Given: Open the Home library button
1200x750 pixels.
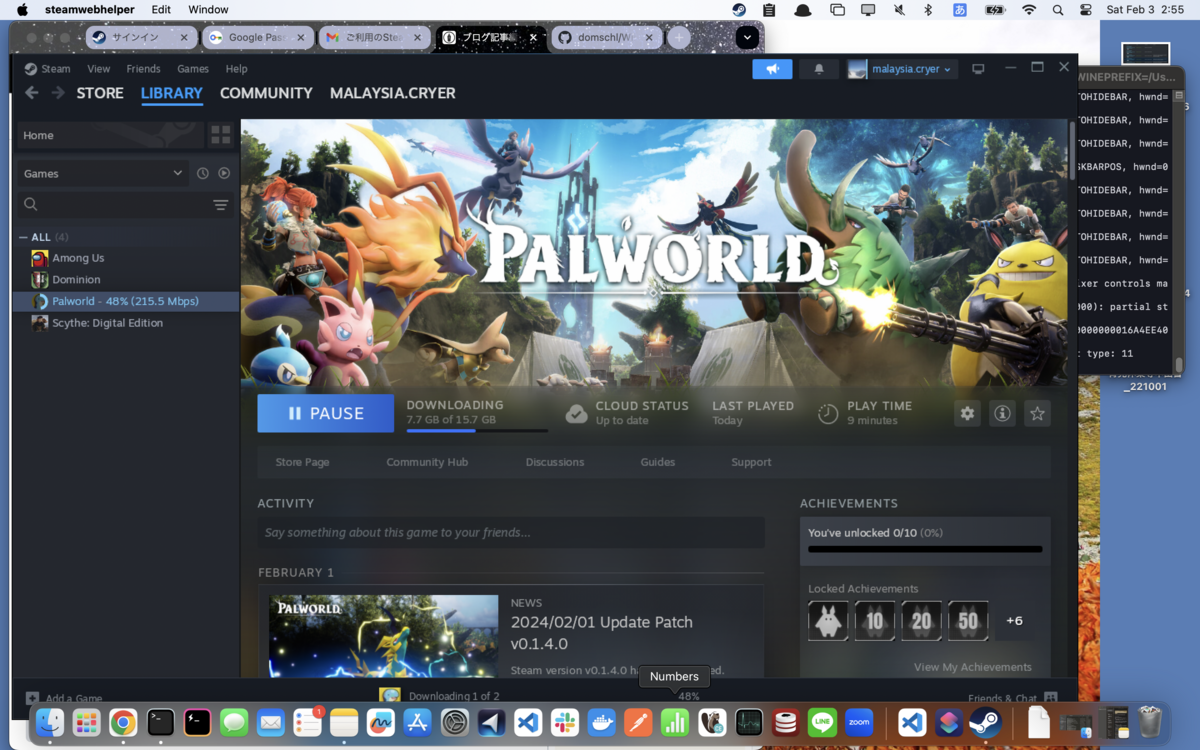Looking at the screenshot, I should point(110,135).
